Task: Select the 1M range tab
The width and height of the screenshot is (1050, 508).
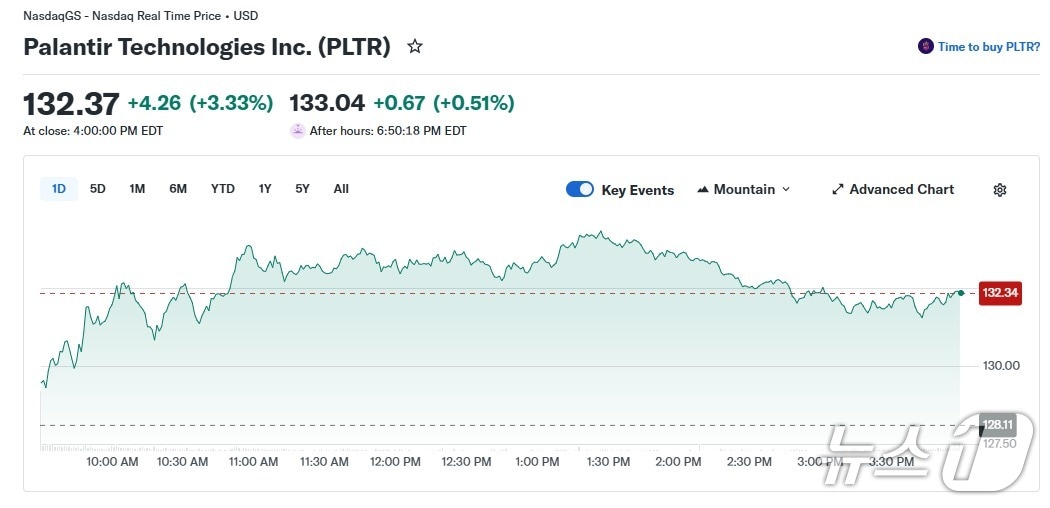Action: (137, 189)
